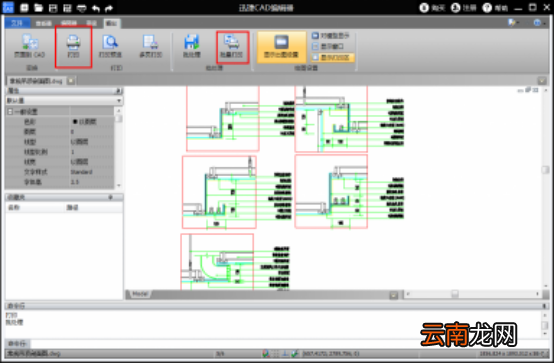Click the vertical scrollbar thumb right of drawing

tap(545, 170)
